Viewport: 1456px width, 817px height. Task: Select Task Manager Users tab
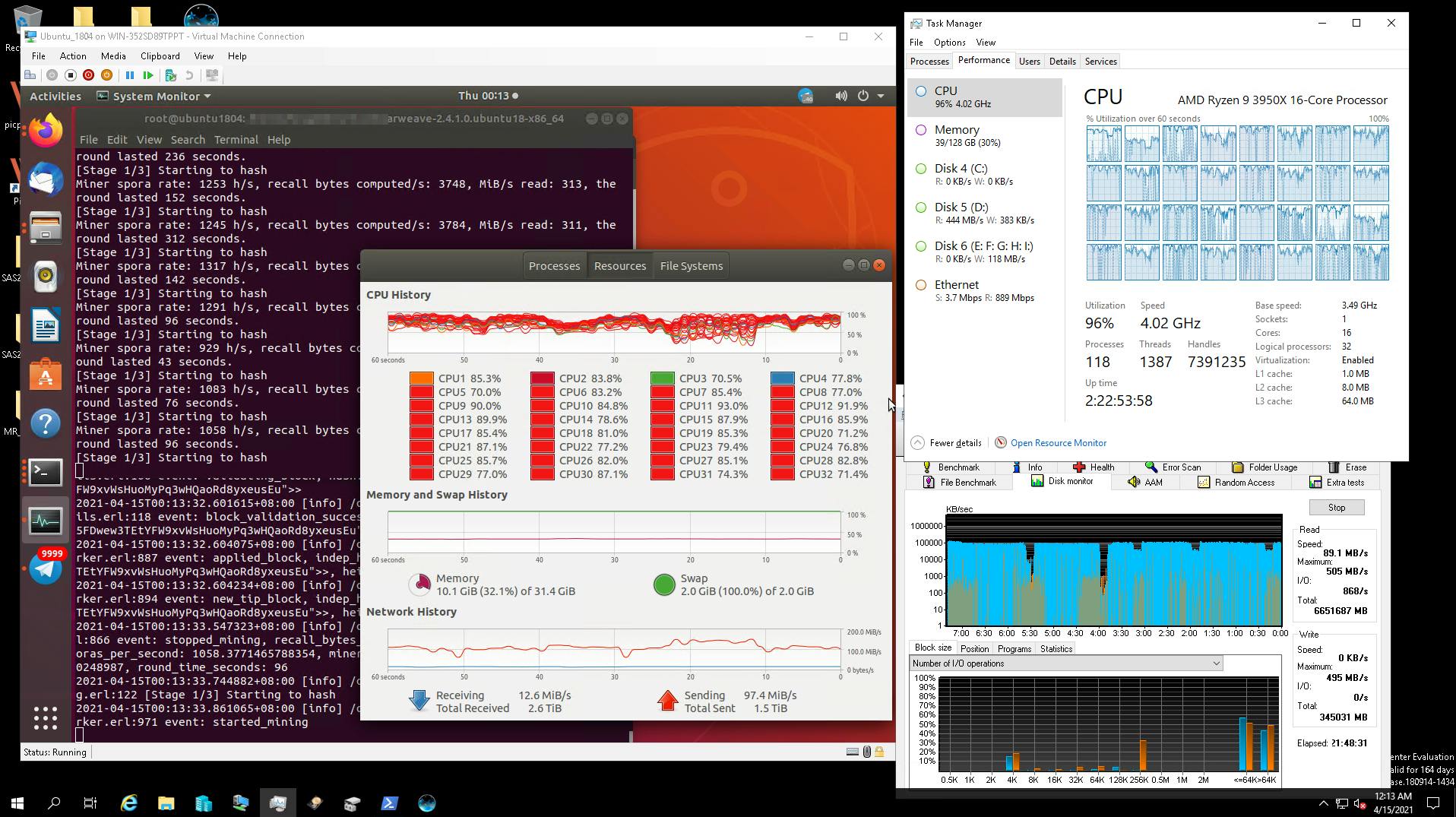coord(1030,62)
